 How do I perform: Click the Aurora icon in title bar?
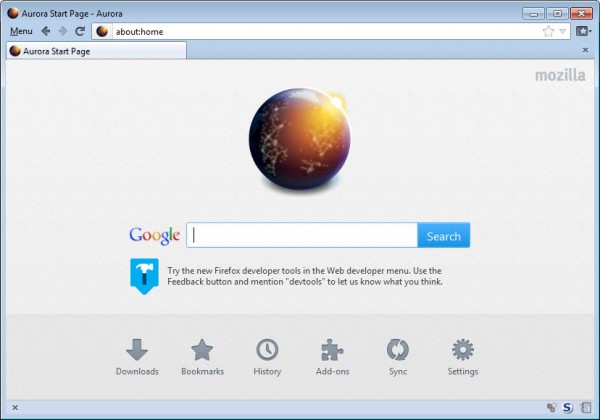[x=13, y=13]
